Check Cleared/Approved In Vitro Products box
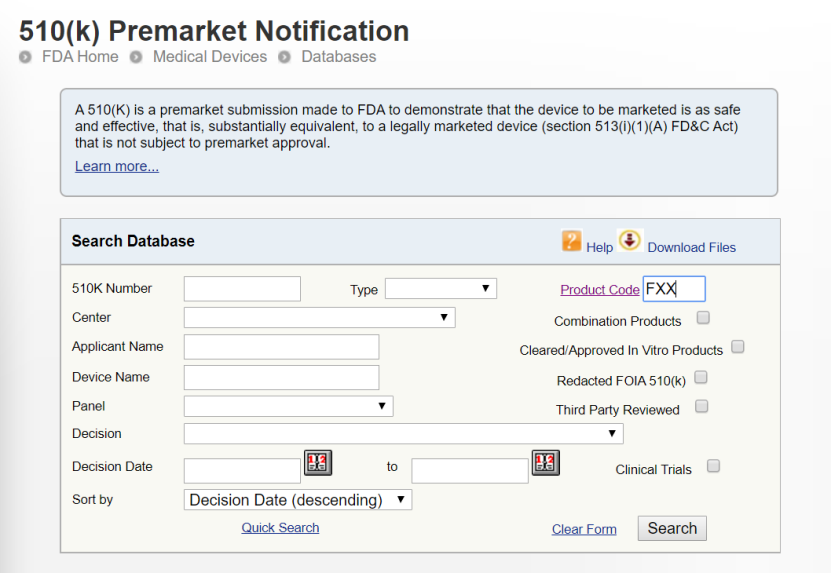 point(738,347)
